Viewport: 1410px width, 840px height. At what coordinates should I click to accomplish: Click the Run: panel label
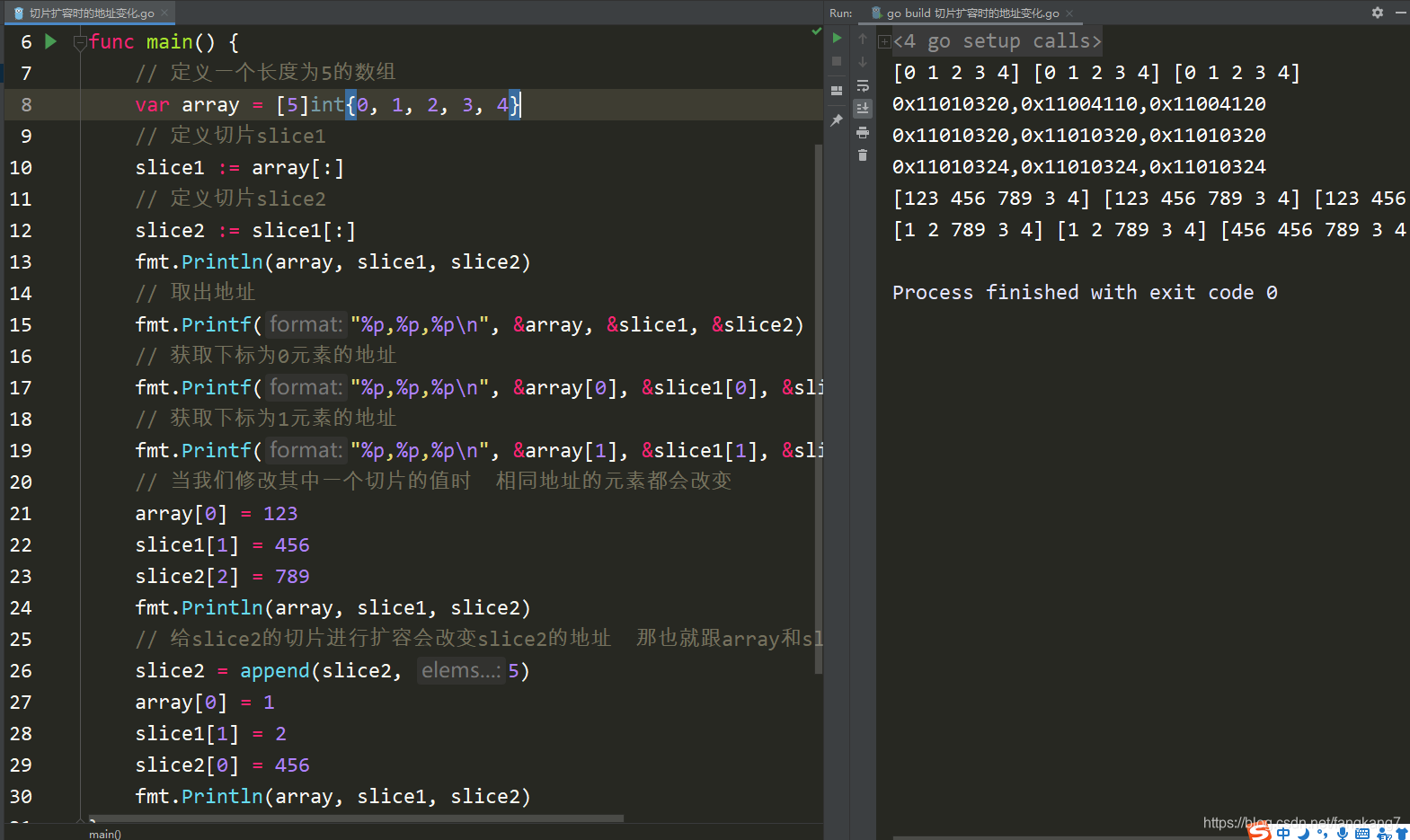(x=840, y=13)
